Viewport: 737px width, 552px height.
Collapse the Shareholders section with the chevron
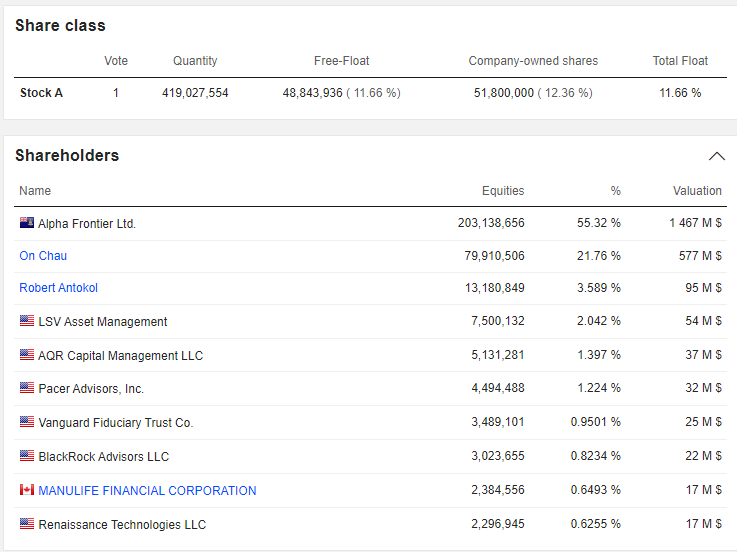[x=716, y=156]
